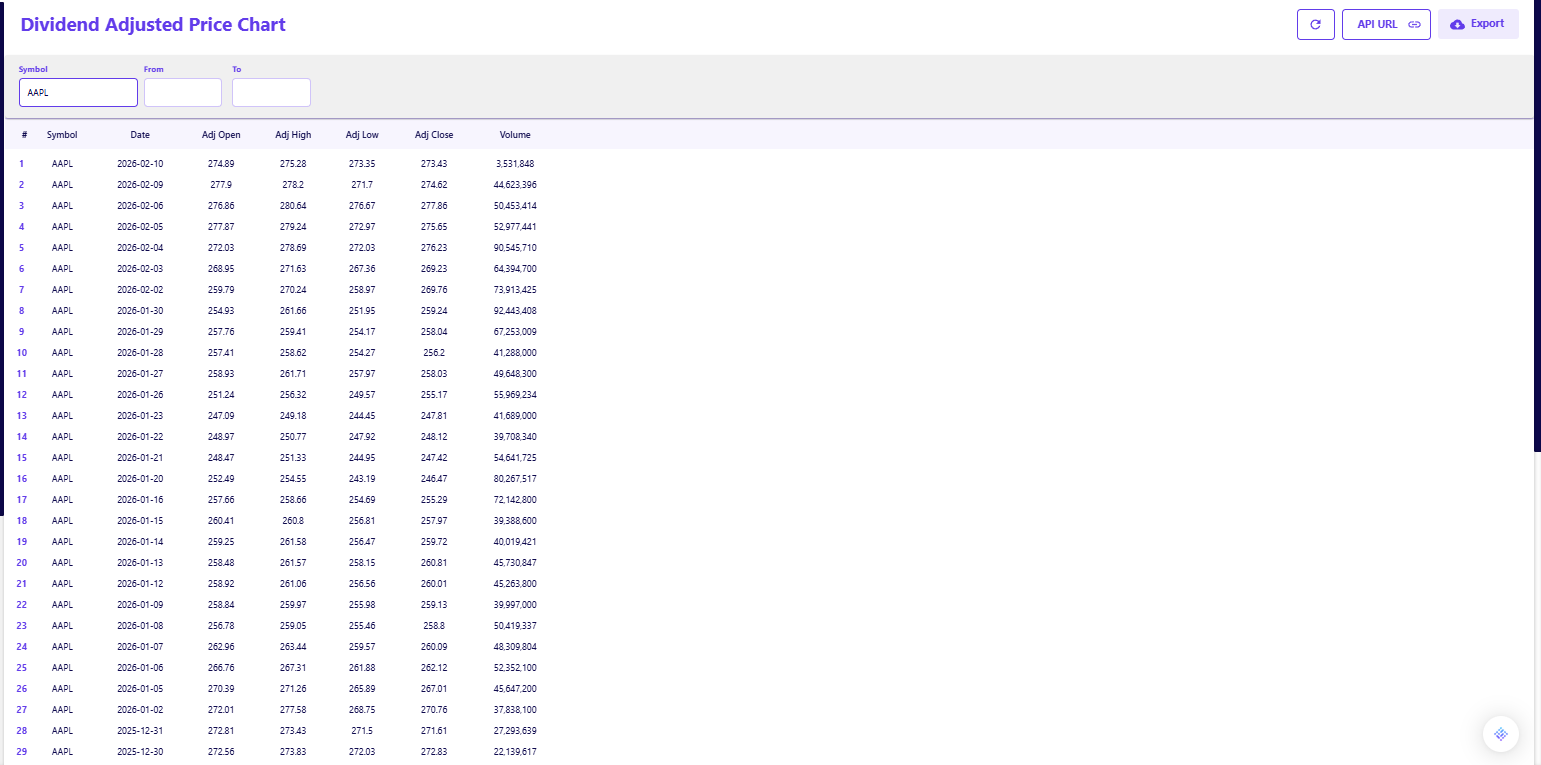The image size is (1541, 765).
Task: Export the price data
Action: (x=1477, y=24)
